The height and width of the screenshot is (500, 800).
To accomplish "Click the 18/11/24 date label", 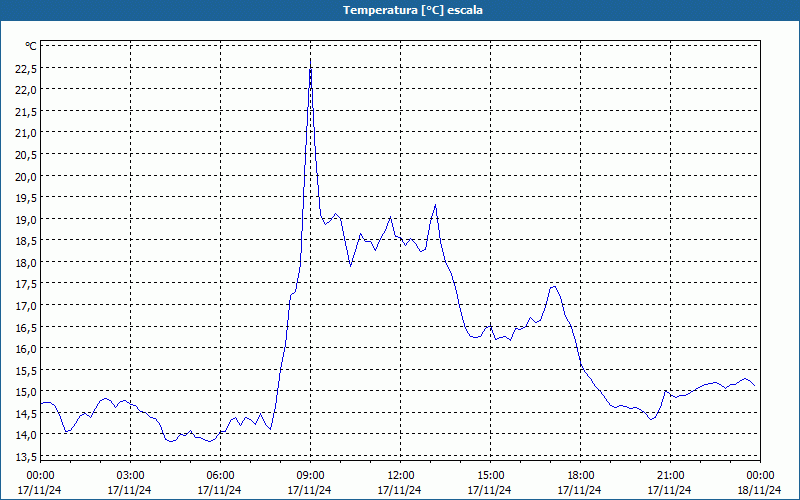I will coord(760,490).
